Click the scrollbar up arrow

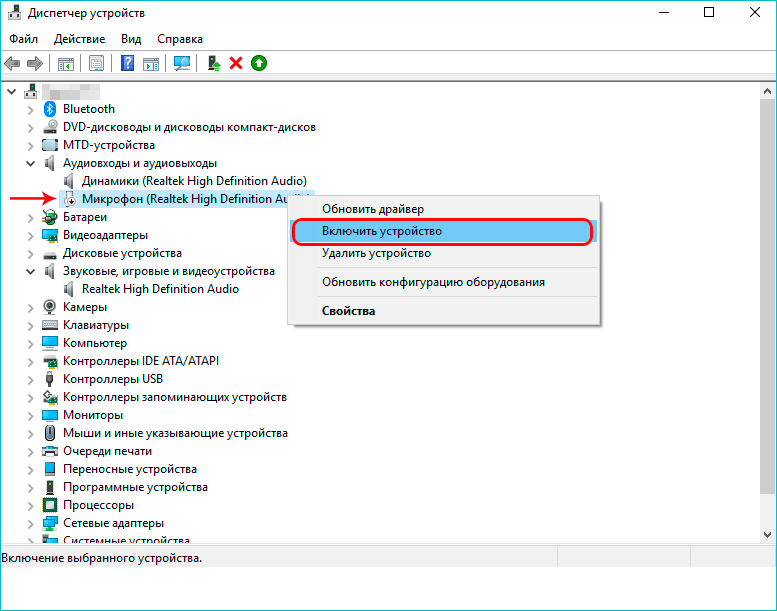point(768,91)
